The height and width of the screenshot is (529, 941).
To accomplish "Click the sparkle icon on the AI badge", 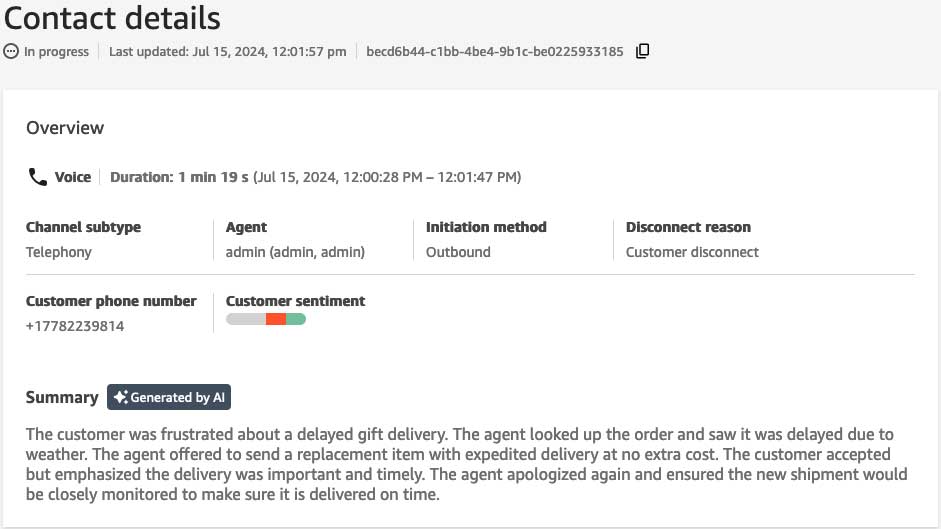I will (x=120, y=397).
